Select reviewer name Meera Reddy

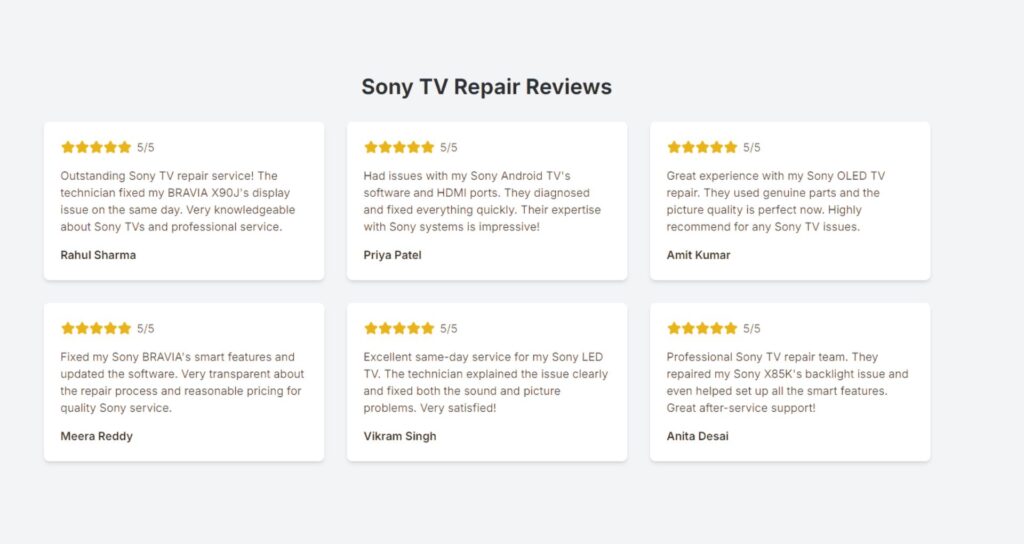coord(96,436)
